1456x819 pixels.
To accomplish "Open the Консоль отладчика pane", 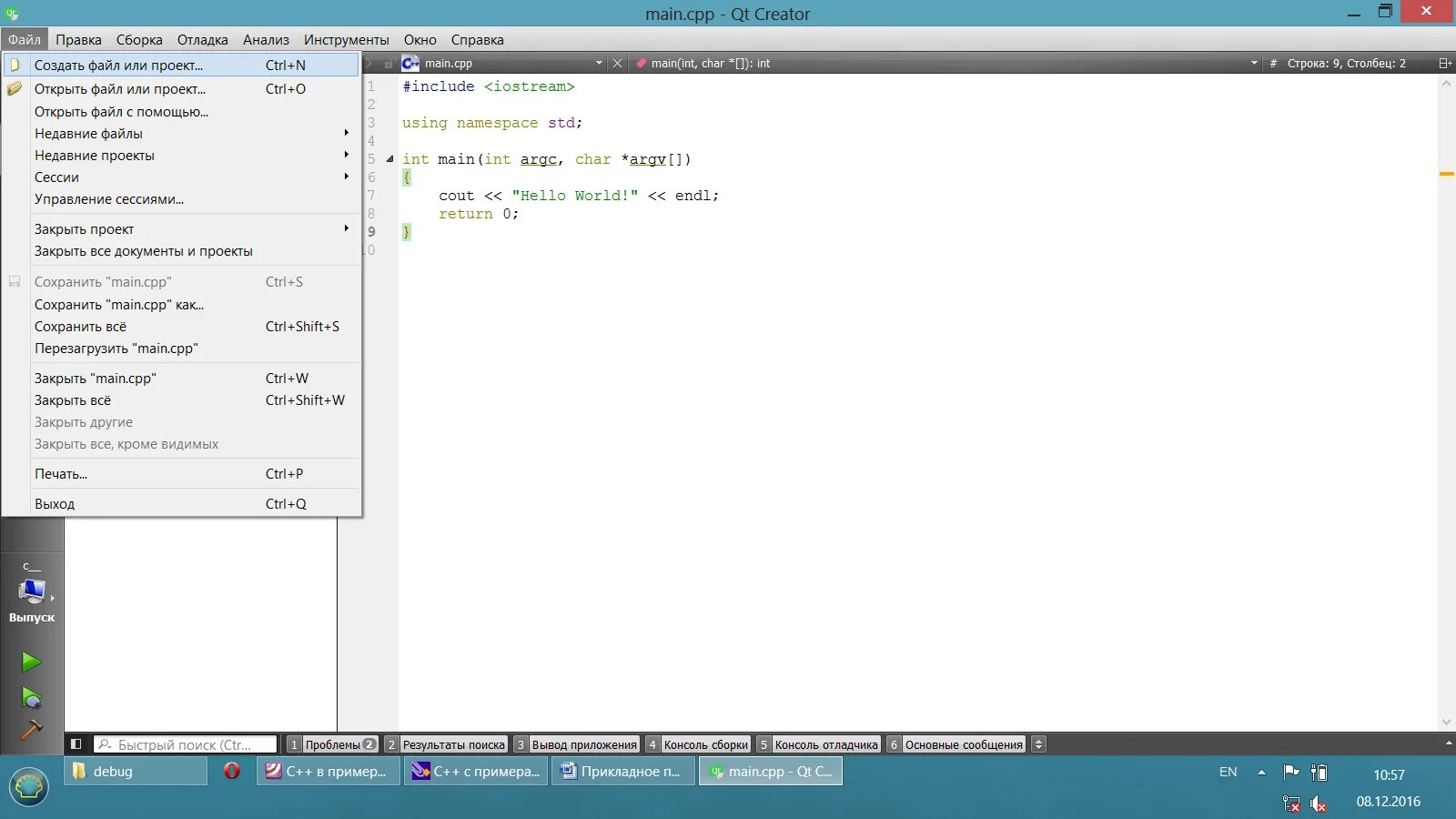I will coord(818,744).
